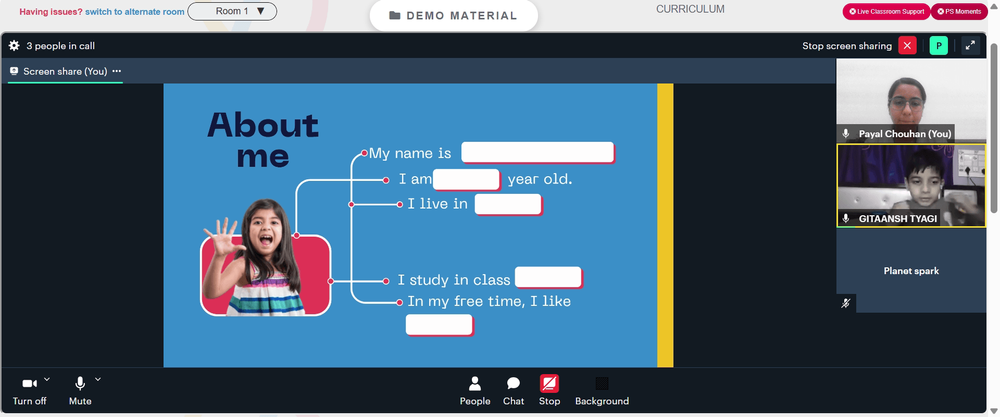Click the 'Stop screen sharing' label
The height and width of the screenshot is (417, 1000).
847,46
